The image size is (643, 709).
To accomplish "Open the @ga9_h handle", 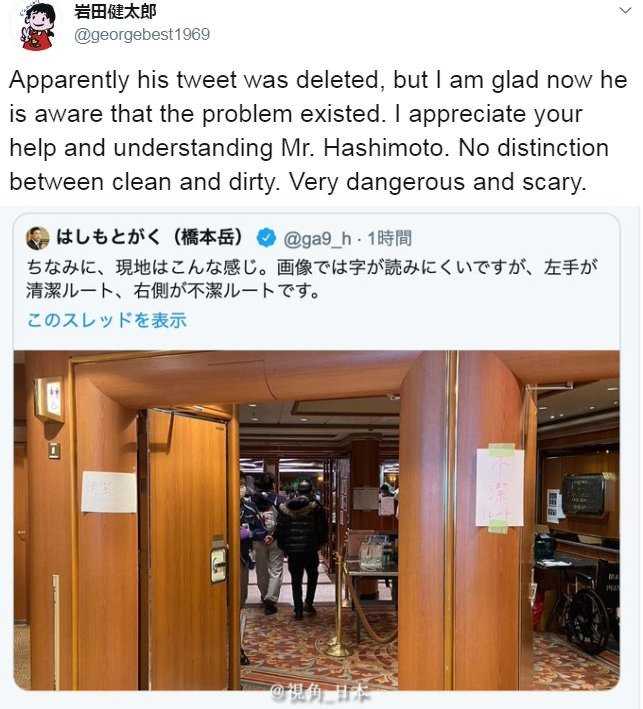I will (317, 238).
